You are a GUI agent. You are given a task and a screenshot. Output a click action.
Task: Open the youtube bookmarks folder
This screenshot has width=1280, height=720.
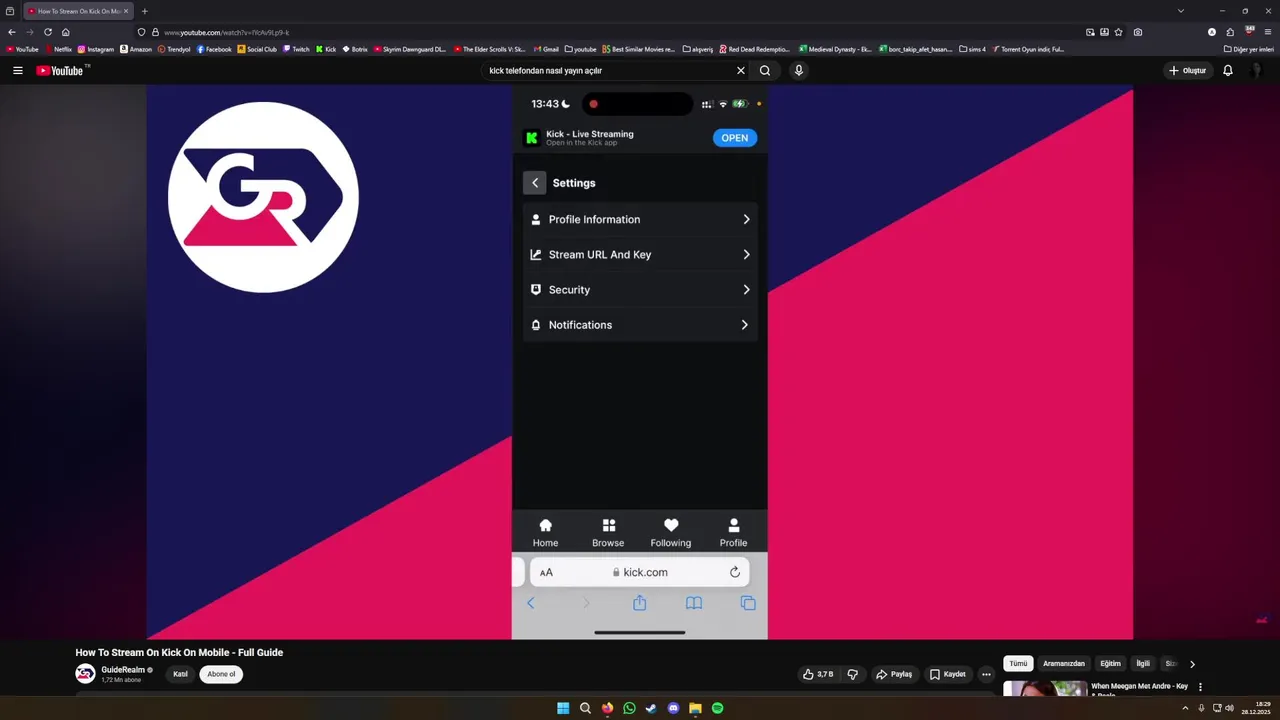click(x=581, y=49)
